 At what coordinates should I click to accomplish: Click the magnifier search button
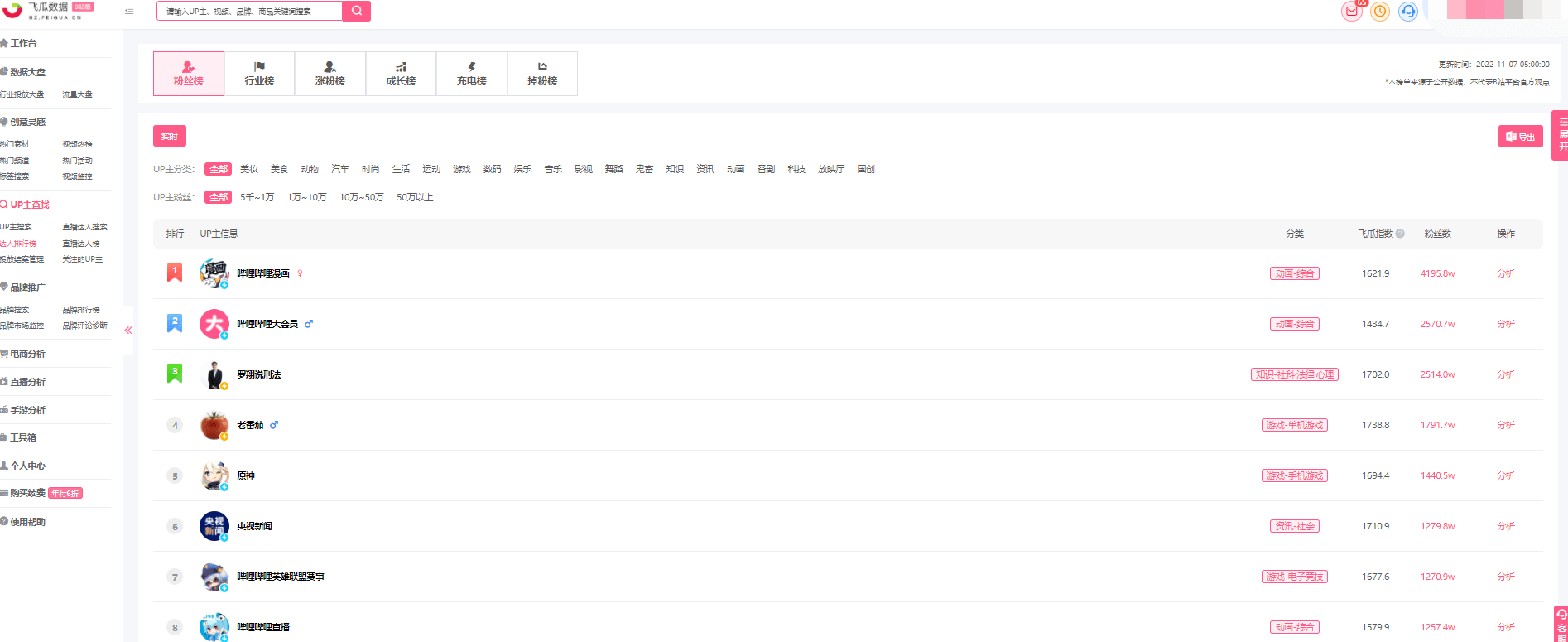(x=356, y=11)
